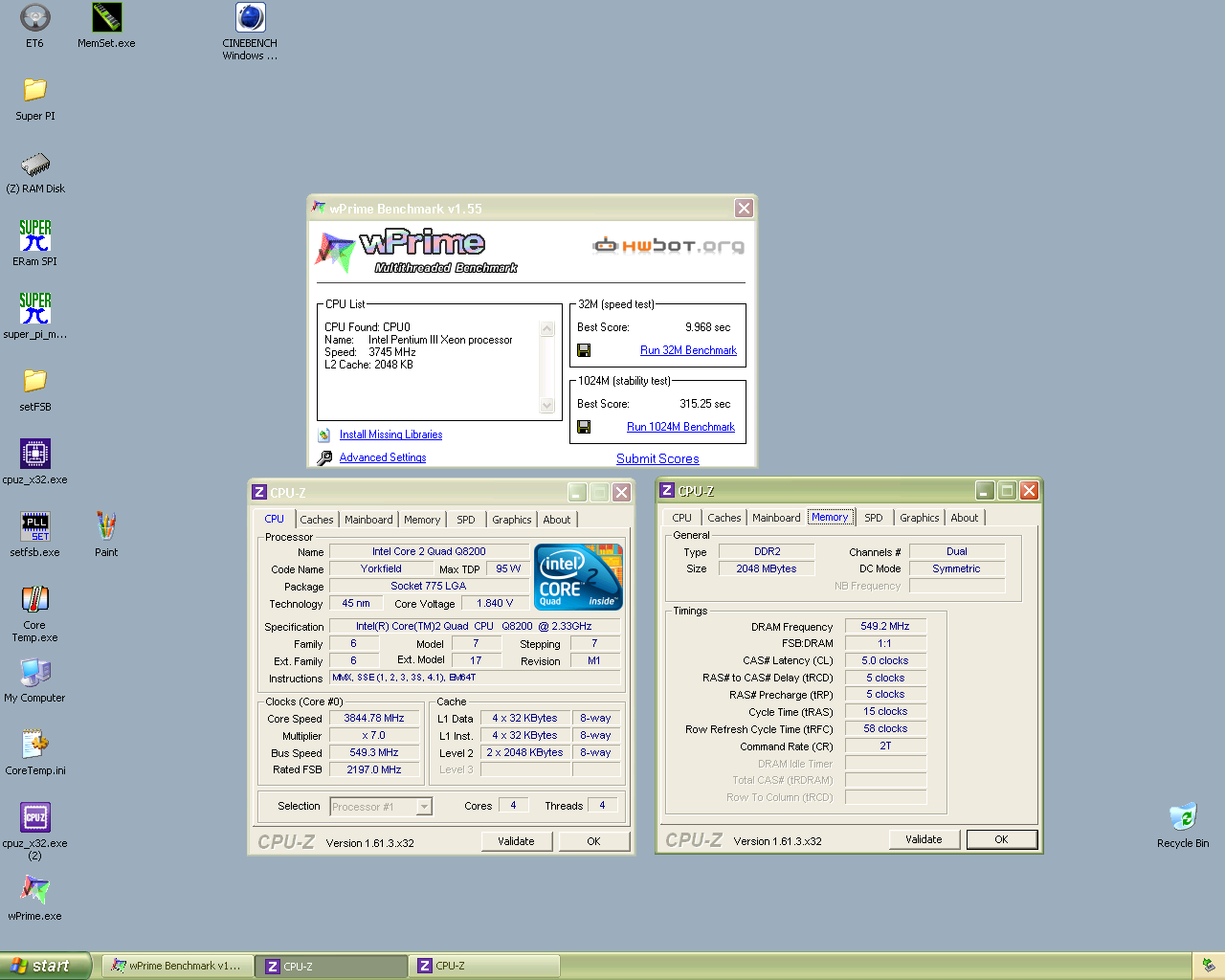Click the Intel Core 2 Quad logo

click(x=578, y=576)
